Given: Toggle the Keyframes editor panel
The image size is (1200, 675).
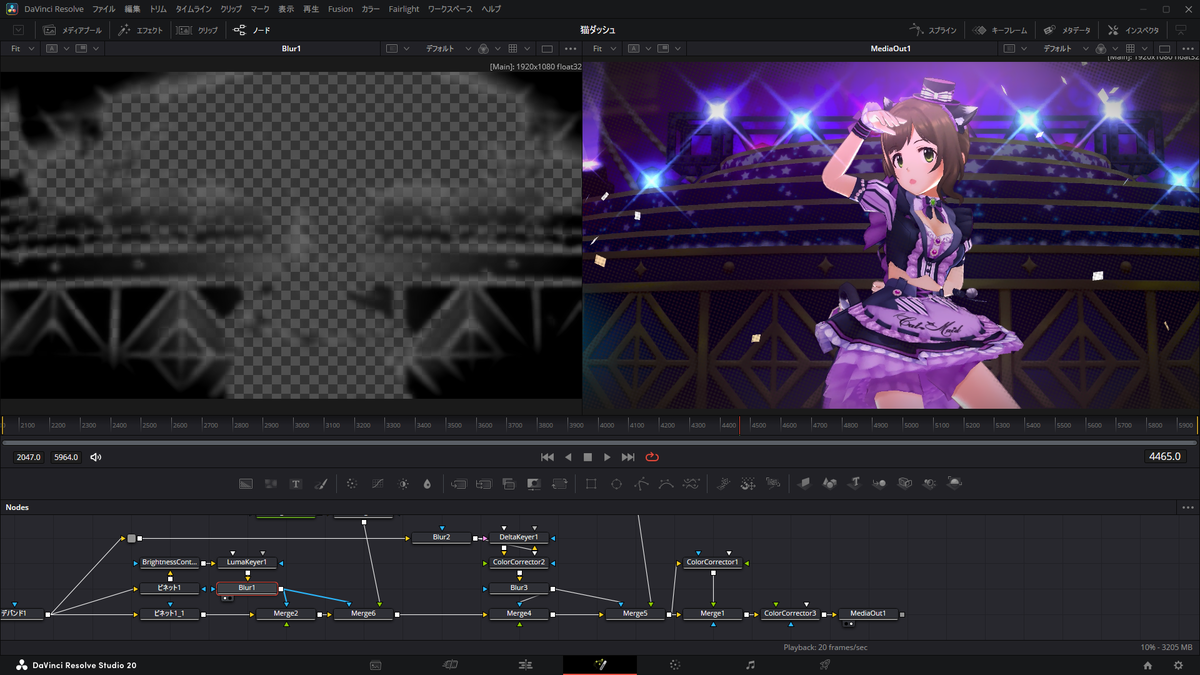Looking at the screenshot, I should [x=999, y=30].
